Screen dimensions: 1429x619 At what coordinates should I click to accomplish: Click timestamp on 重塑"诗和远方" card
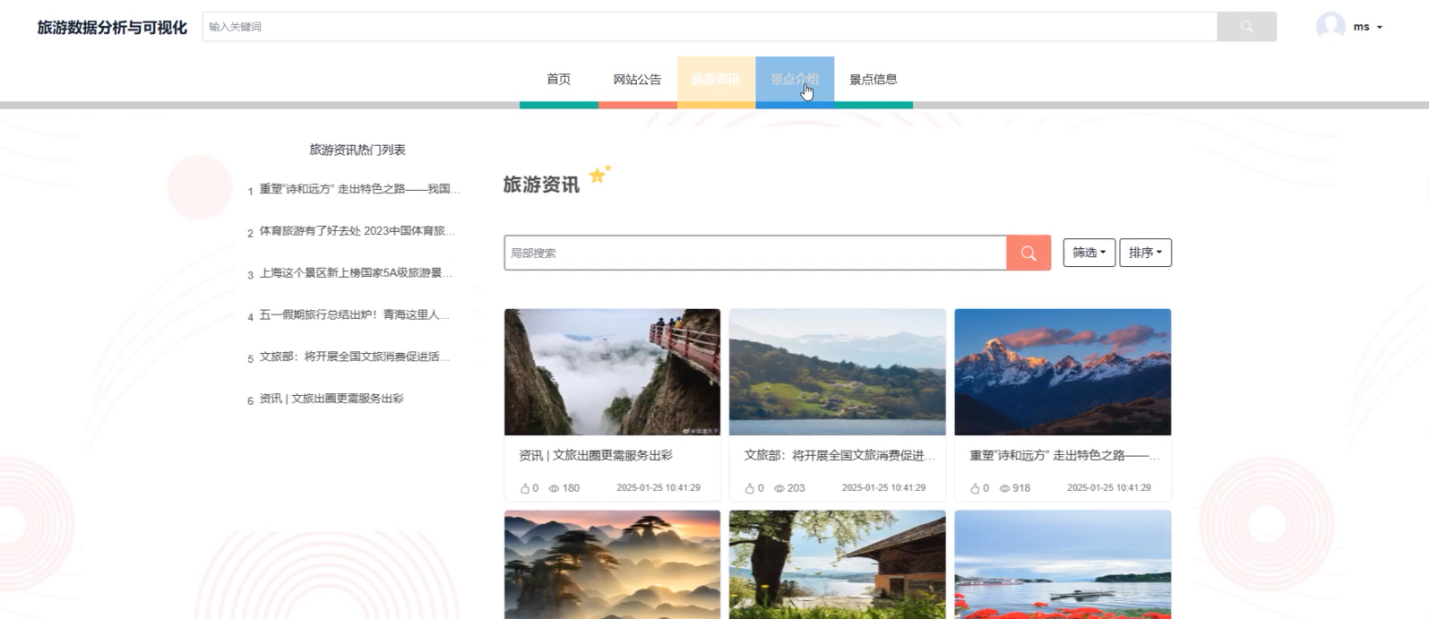pos(1108,488)
